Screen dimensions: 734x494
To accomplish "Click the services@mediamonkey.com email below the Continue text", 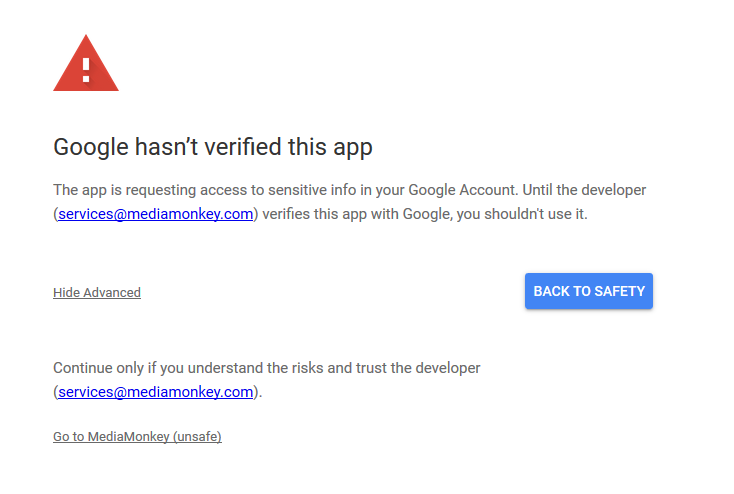I will pyautogui.click(x=156, y=392).
